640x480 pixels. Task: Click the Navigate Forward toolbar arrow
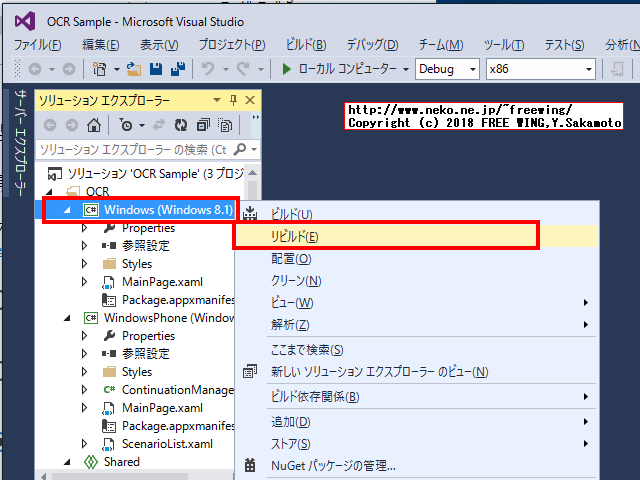(69, 69)
